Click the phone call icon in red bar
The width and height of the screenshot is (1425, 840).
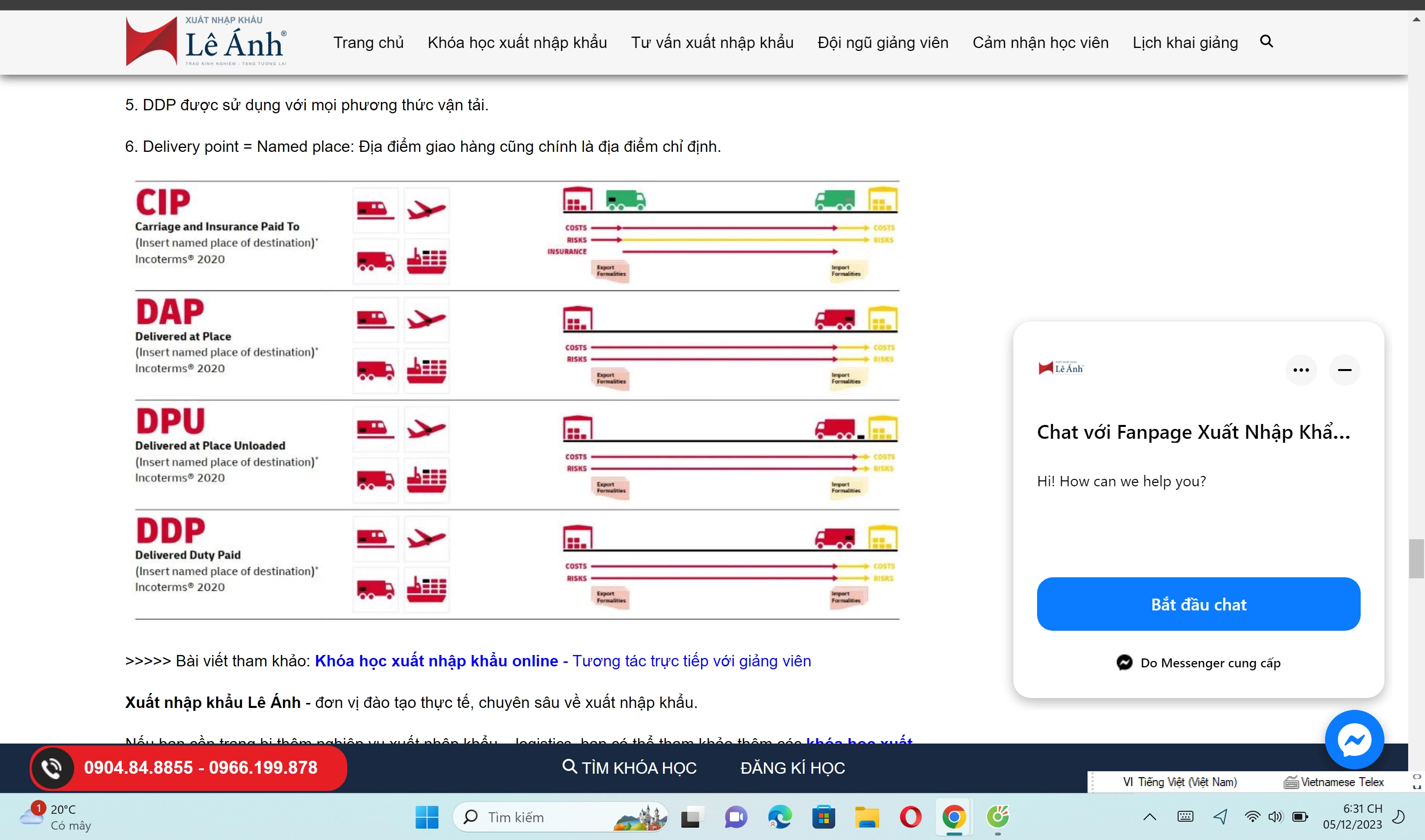[x=52, y=768]
